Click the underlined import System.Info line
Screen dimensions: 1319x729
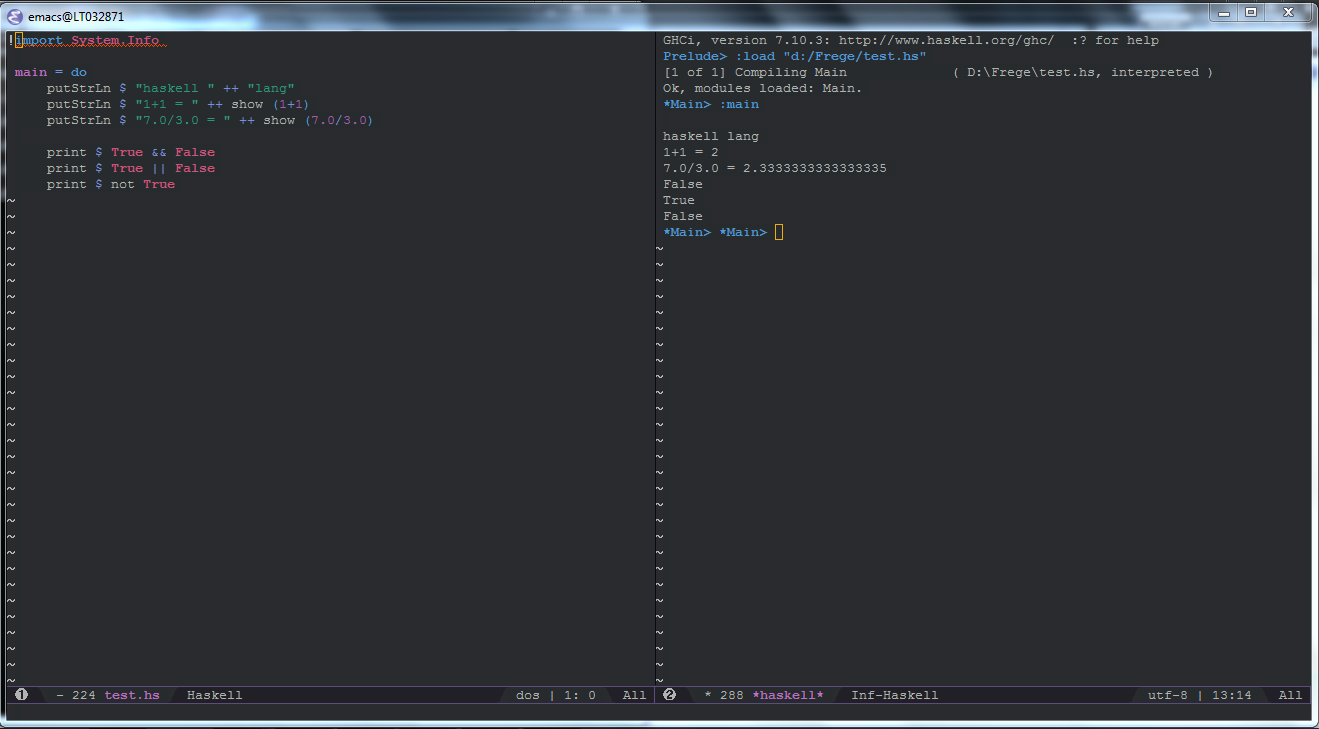point(90,40)
